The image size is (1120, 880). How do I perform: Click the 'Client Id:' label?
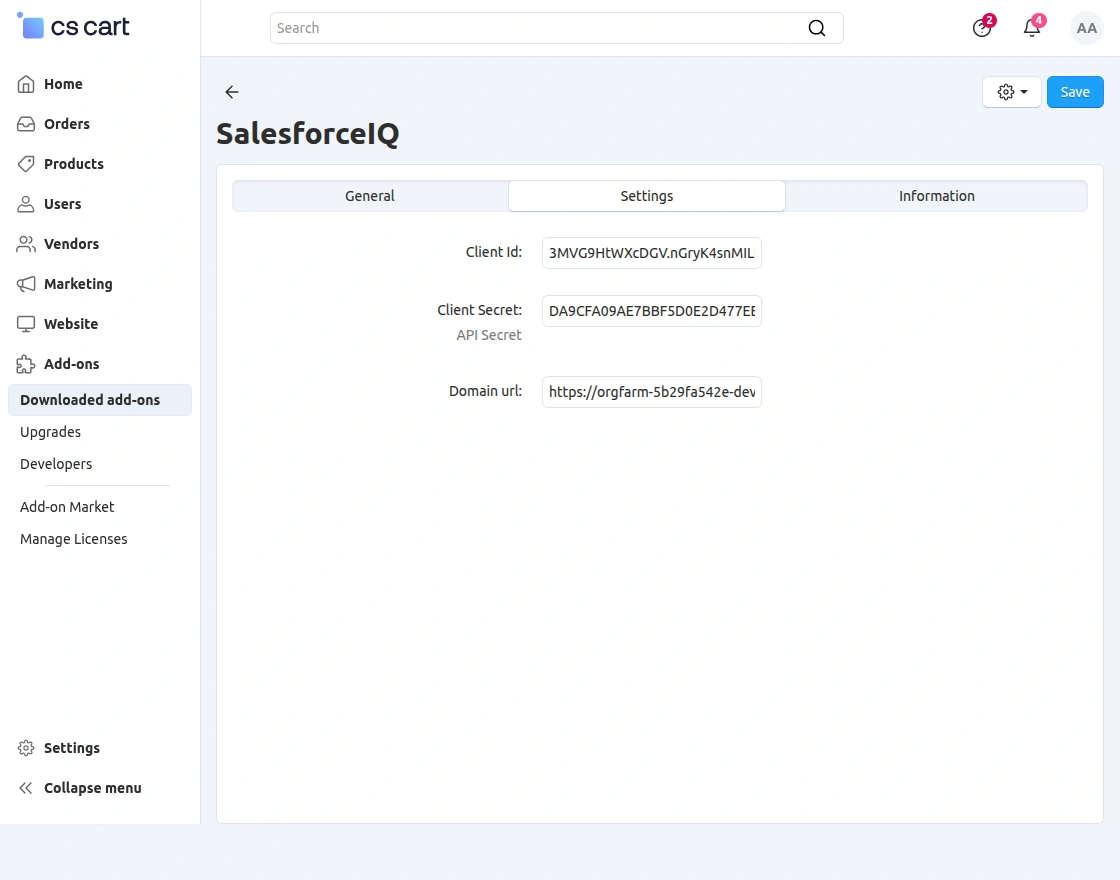click(x=494, y=252)
